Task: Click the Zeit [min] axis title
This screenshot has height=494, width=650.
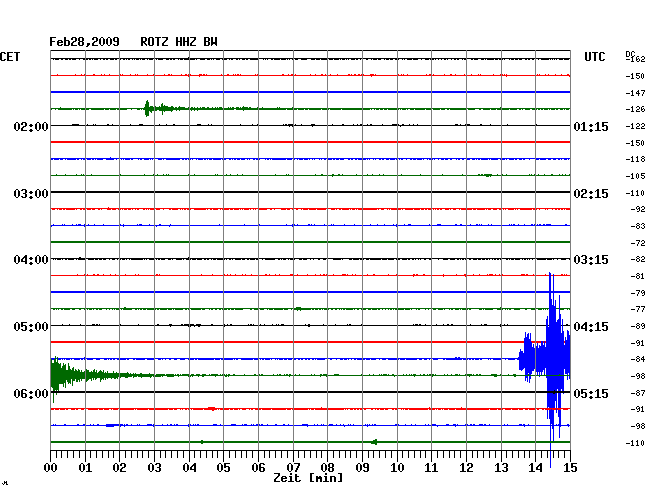Action: point(308,478)
